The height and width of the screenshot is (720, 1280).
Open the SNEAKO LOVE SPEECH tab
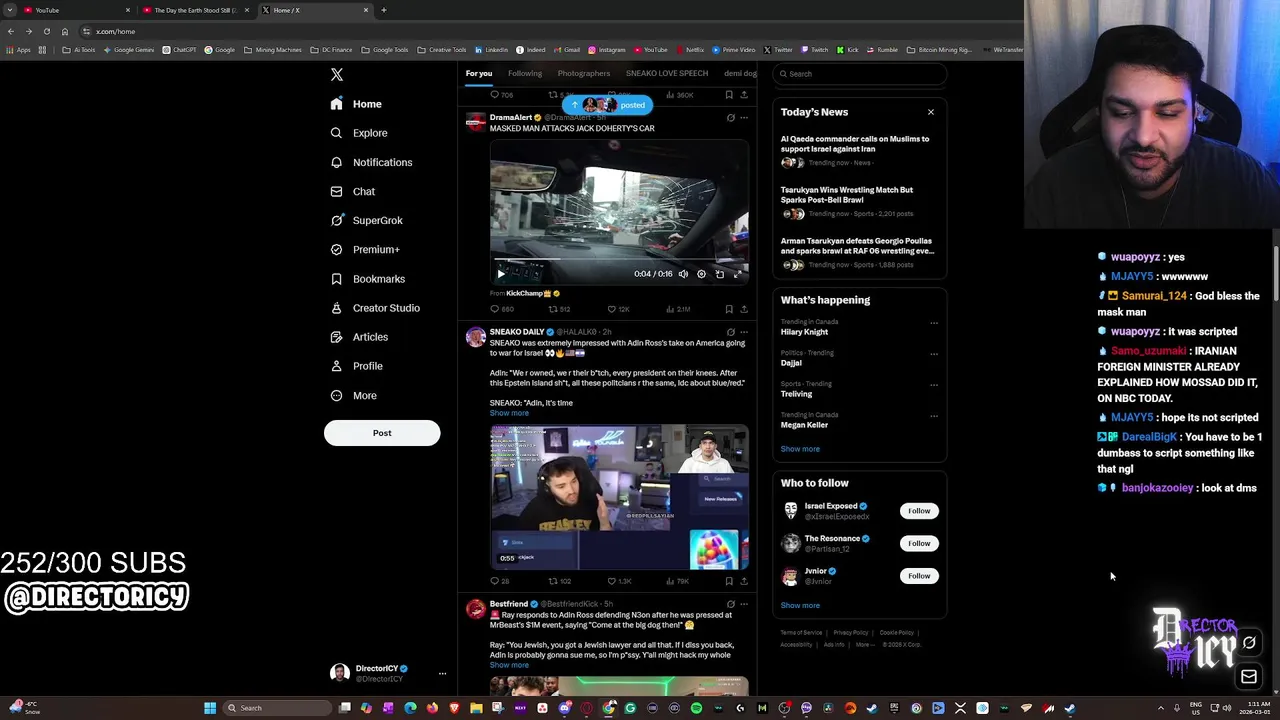tap(666, 73)
